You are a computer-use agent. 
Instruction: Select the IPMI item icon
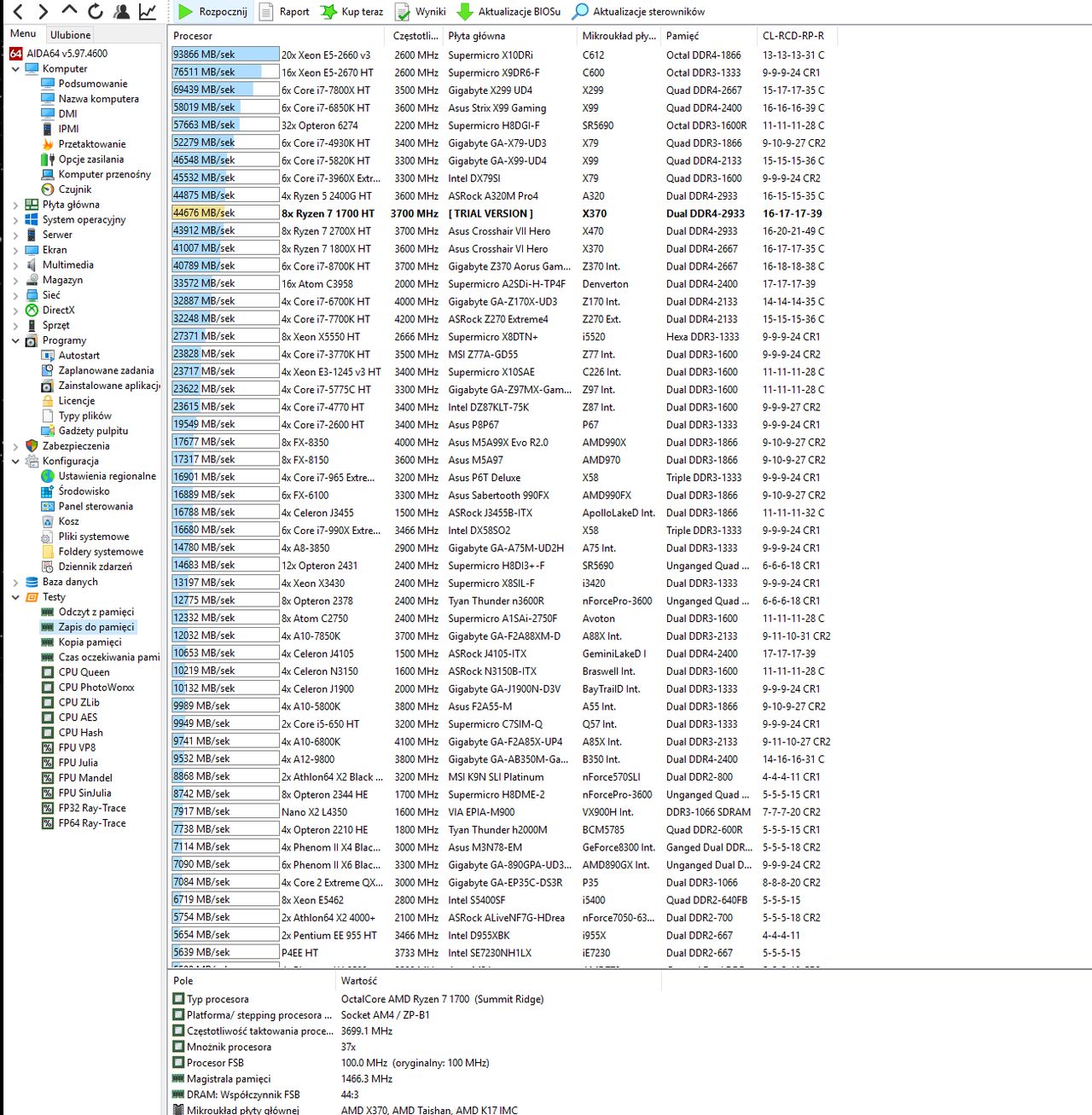(48, 129)
